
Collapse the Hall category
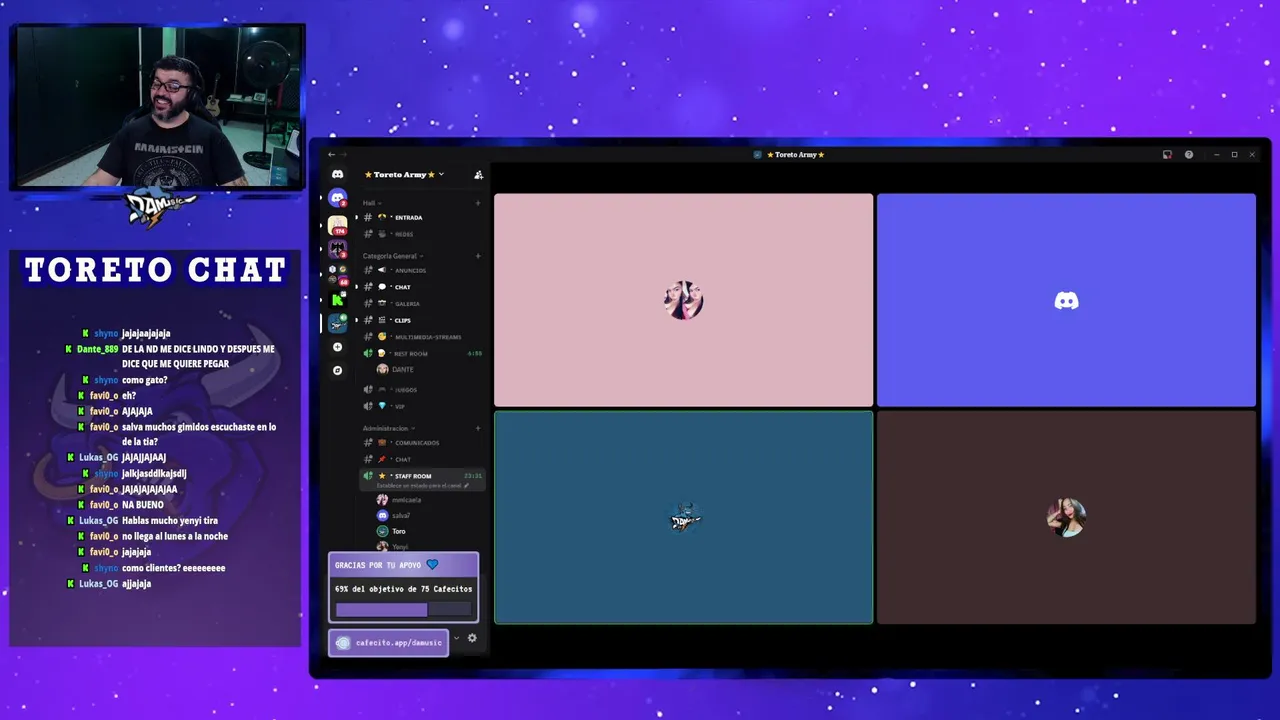(x=370, y=203)
